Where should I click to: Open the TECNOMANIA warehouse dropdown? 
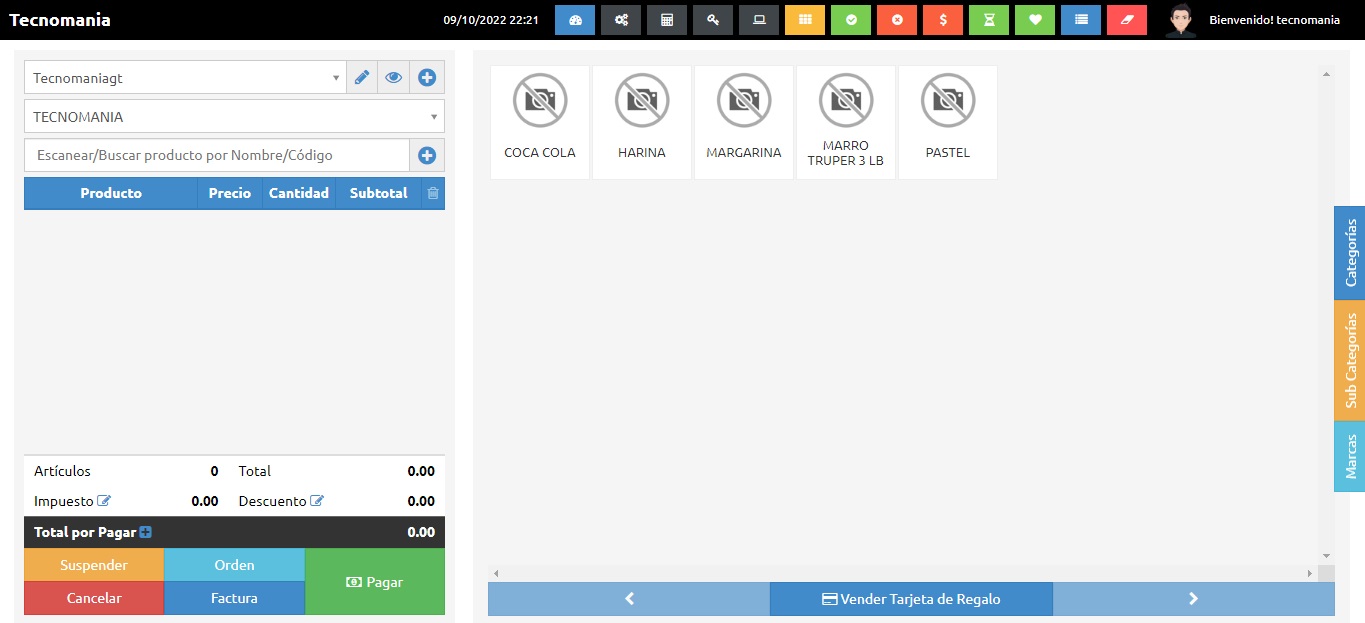click(234, 116)
